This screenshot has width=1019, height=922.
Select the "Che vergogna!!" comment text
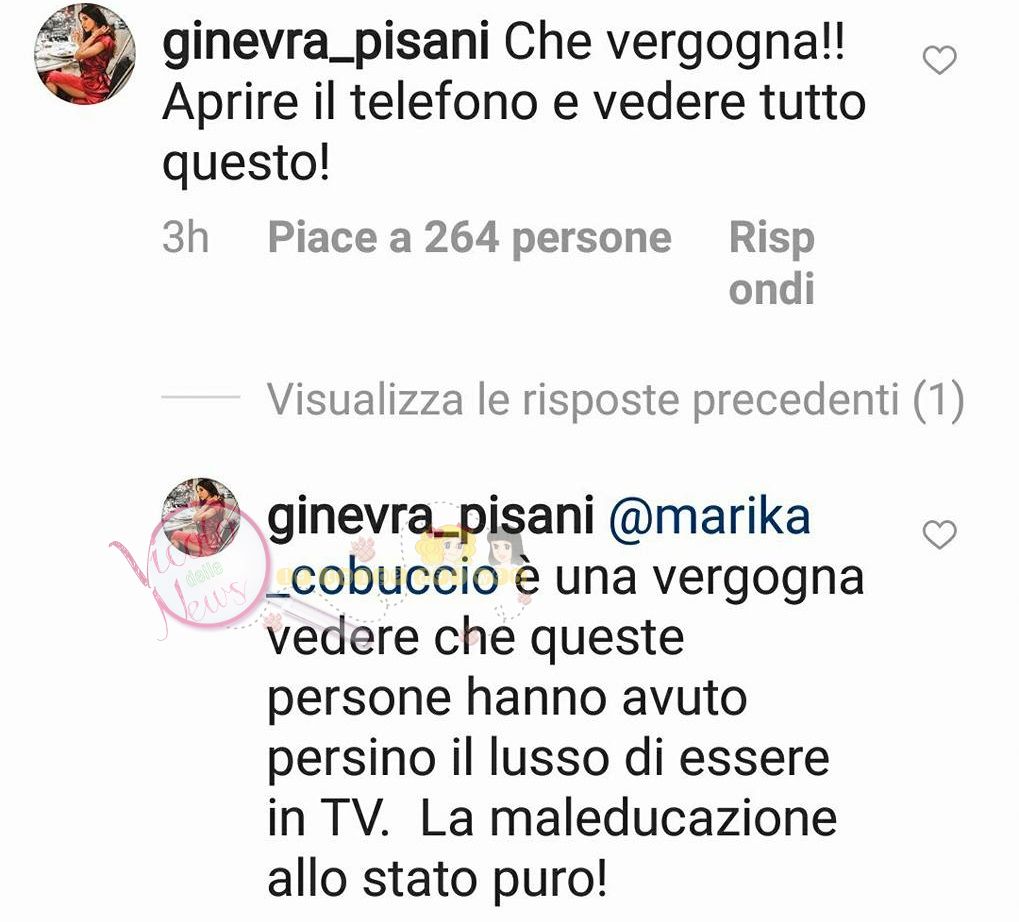[x=675, y=44]
